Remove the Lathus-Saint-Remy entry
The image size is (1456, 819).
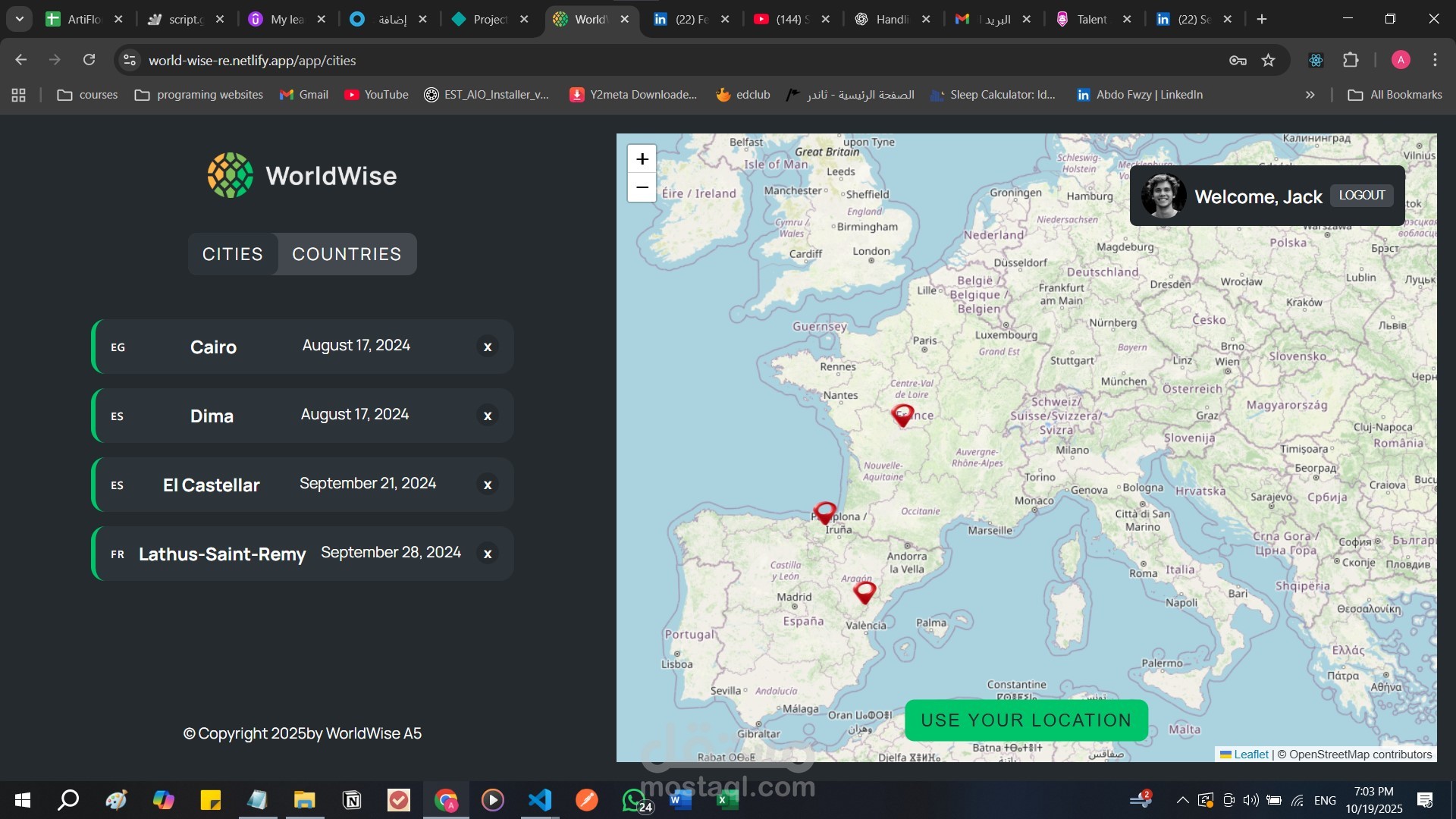(488, 554)
